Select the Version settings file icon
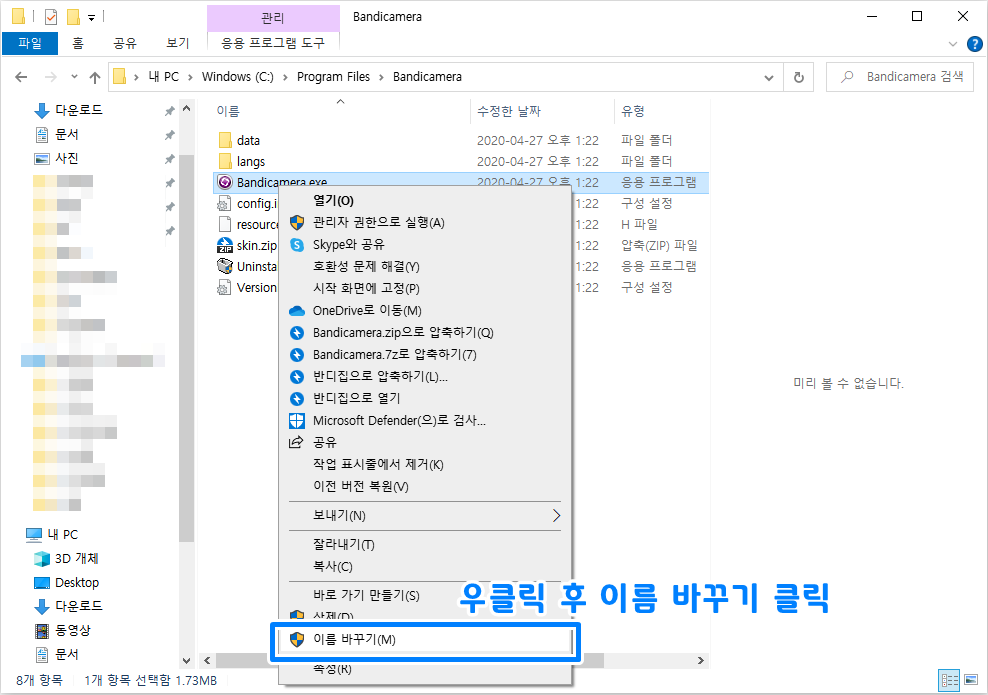 tap(224, 287)
